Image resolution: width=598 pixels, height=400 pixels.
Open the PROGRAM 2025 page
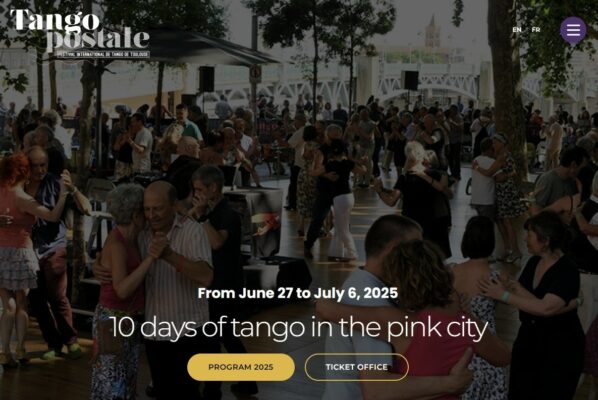241,367
